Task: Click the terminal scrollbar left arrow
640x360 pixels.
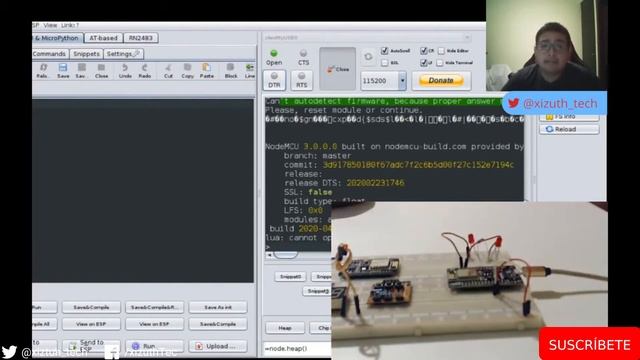Action: click(269, 255)
